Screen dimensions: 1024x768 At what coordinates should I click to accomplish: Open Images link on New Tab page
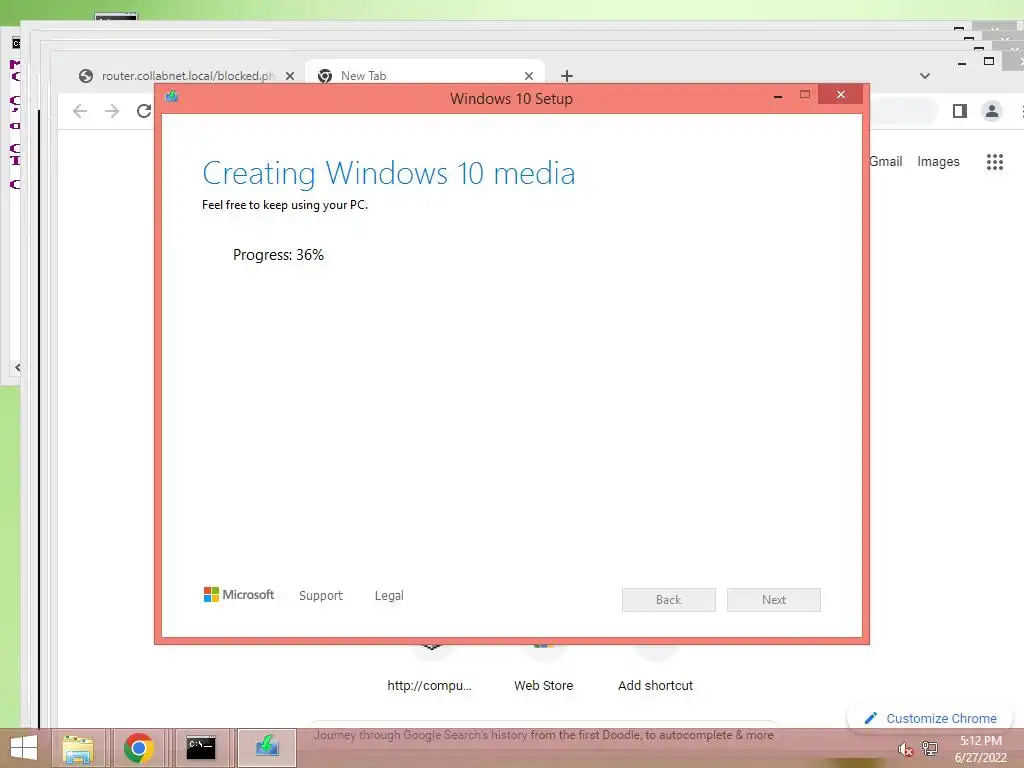pyautogui.click(x=938, y=161)
